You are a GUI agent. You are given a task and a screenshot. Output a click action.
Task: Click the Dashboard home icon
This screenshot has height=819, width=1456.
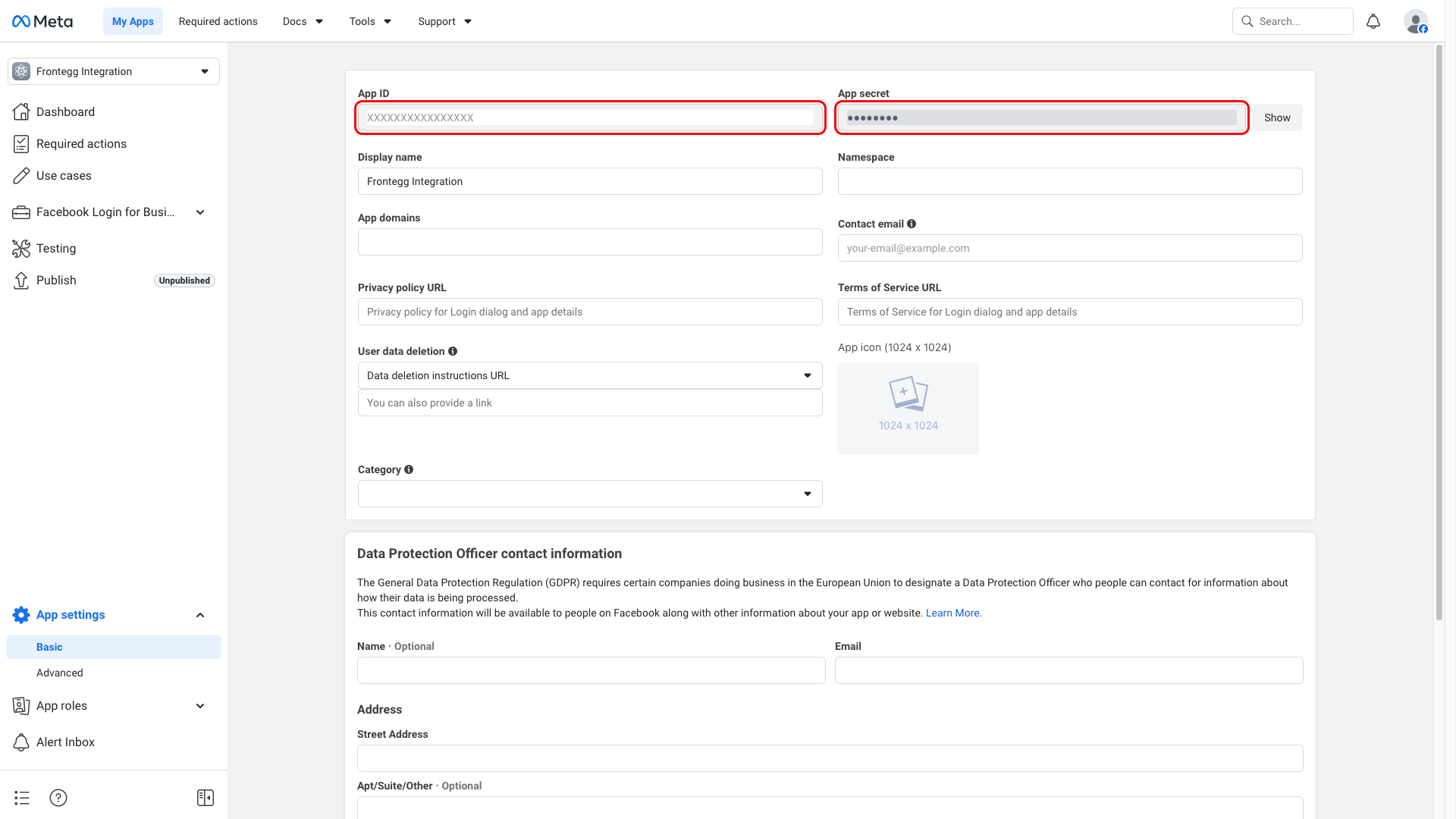pyautogui.click(x=21, y=111)
